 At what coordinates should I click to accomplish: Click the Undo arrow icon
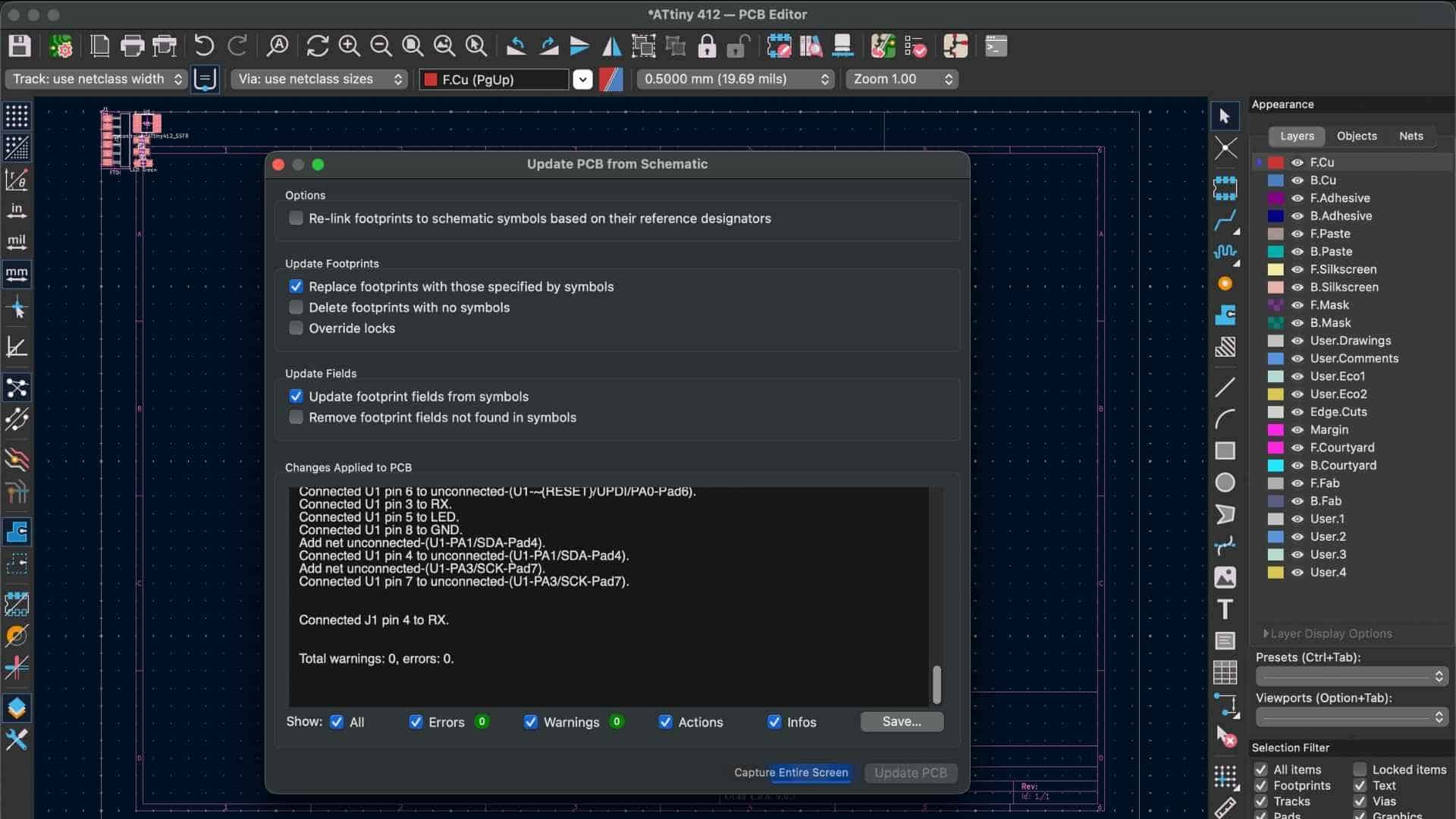pyautogui.click(x=203, y=46)
